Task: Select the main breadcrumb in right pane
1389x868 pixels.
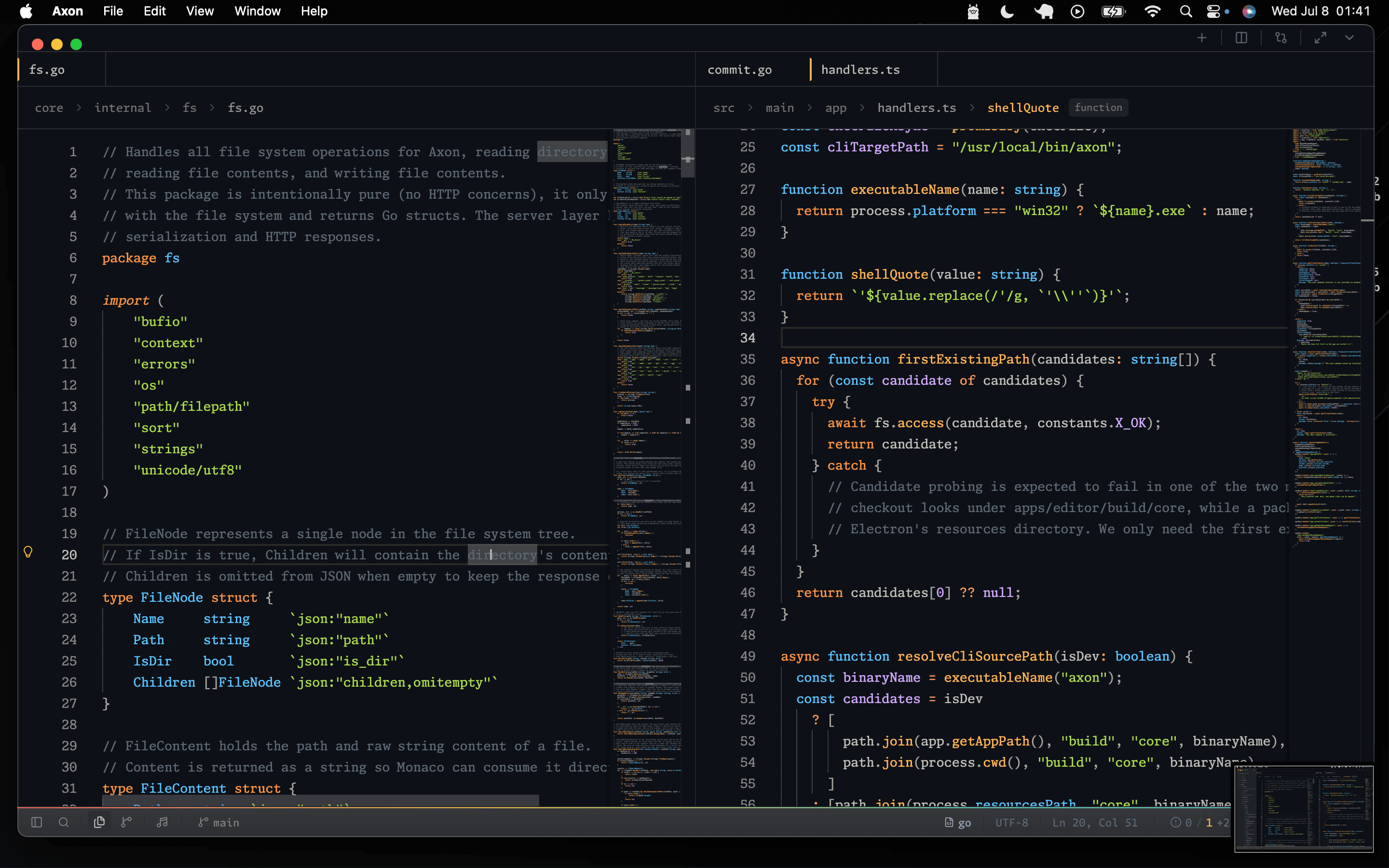Action: point(779,108)
